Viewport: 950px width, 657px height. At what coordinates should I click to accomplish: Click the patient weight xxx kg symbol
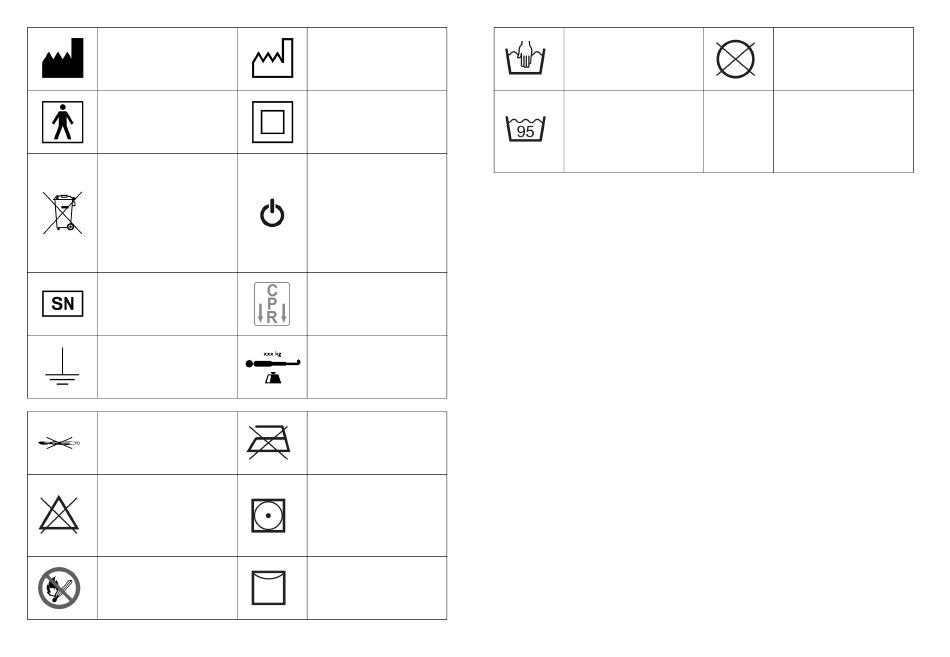pos(273,367)
